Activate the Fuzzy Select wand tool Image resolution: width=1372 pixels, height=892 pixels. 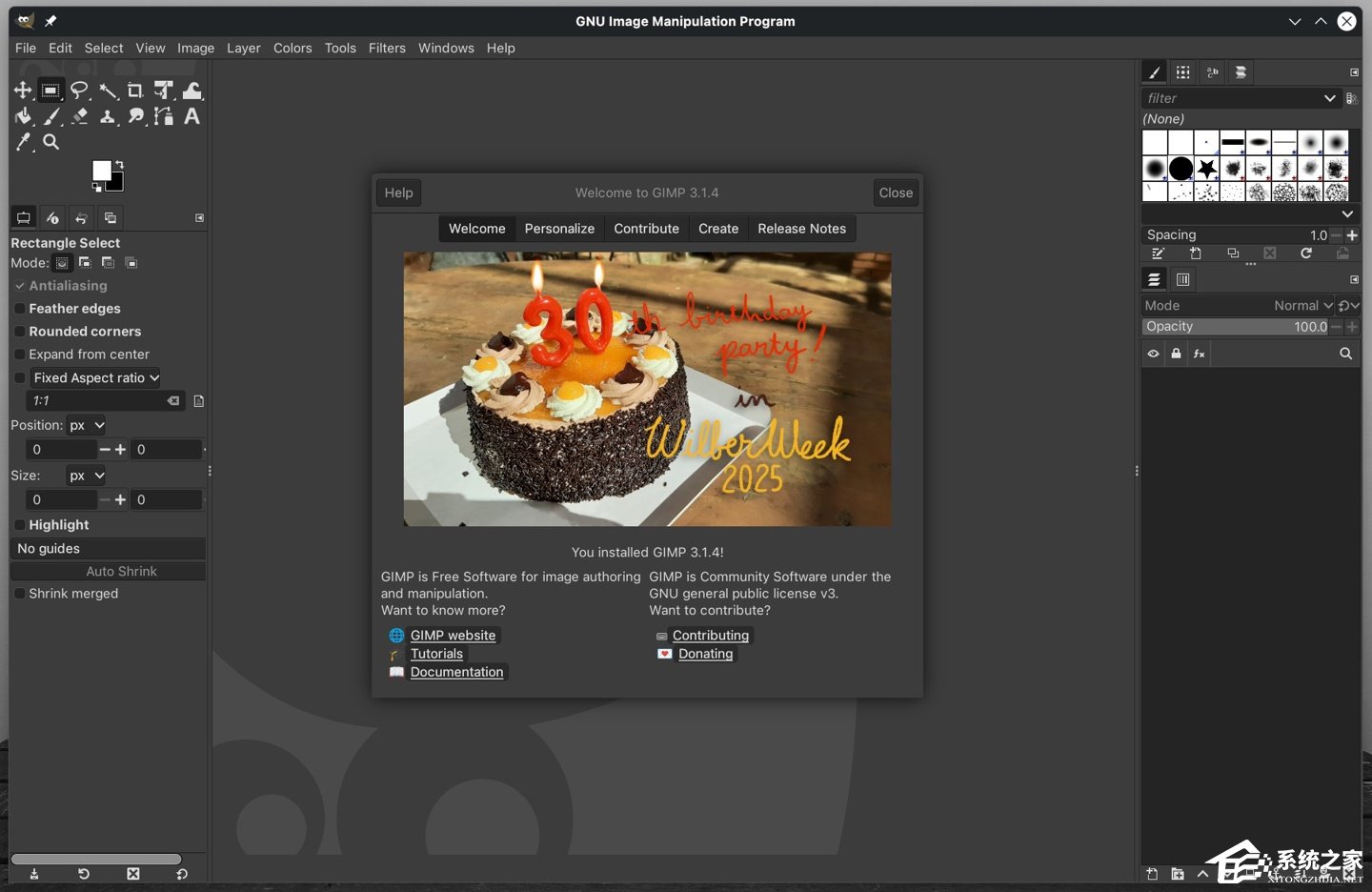(x=108, y=90)
